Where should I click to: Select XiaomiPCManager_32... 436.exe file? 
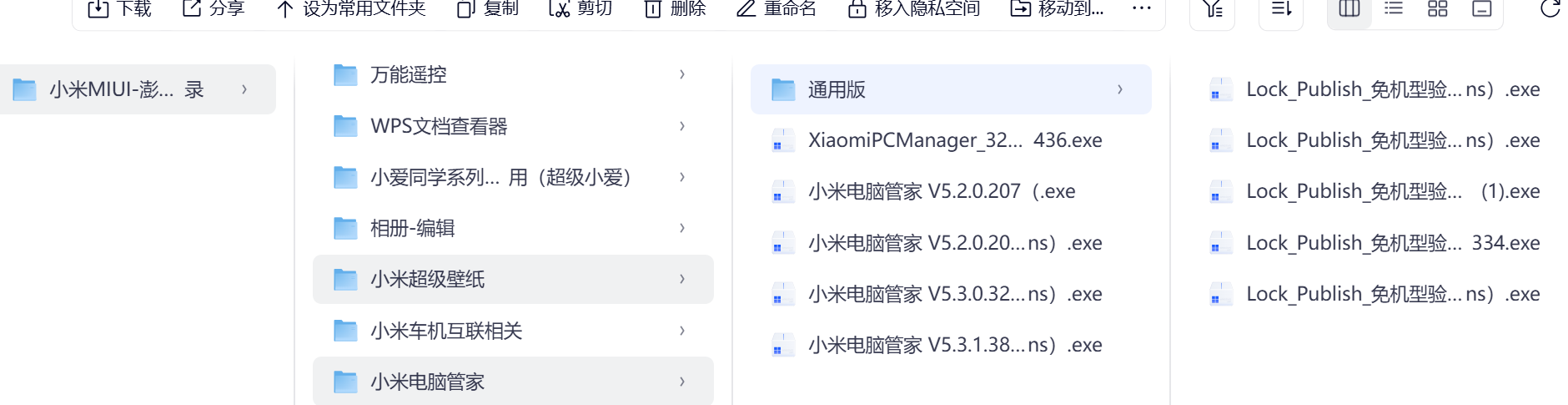(x=951, y=140)
